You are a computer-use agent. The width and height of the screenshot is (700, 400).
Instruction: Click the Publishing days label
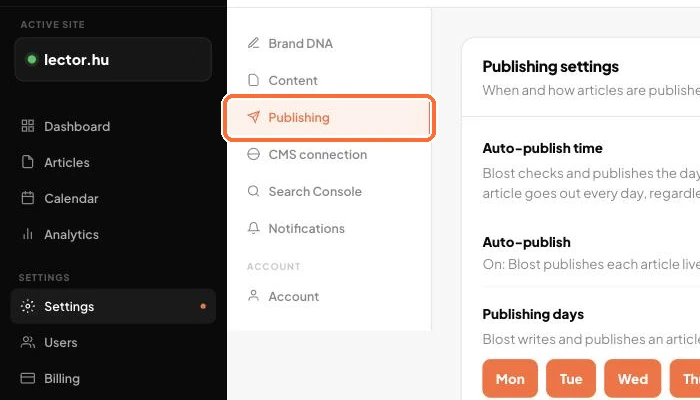pyautogui.click(x=533, y=314)
